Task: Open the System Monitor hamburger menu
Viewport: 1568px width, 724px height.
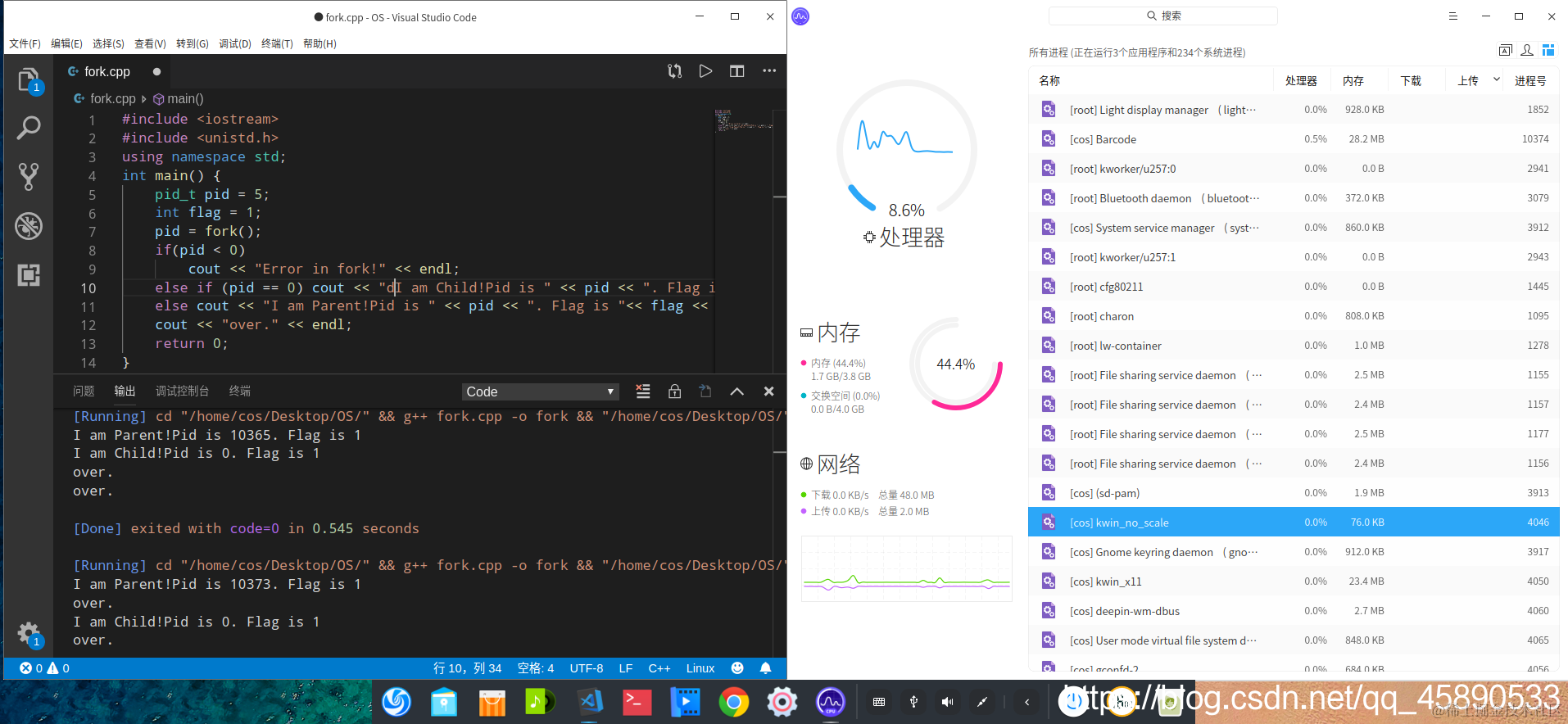Action: tap(1453, 16)
